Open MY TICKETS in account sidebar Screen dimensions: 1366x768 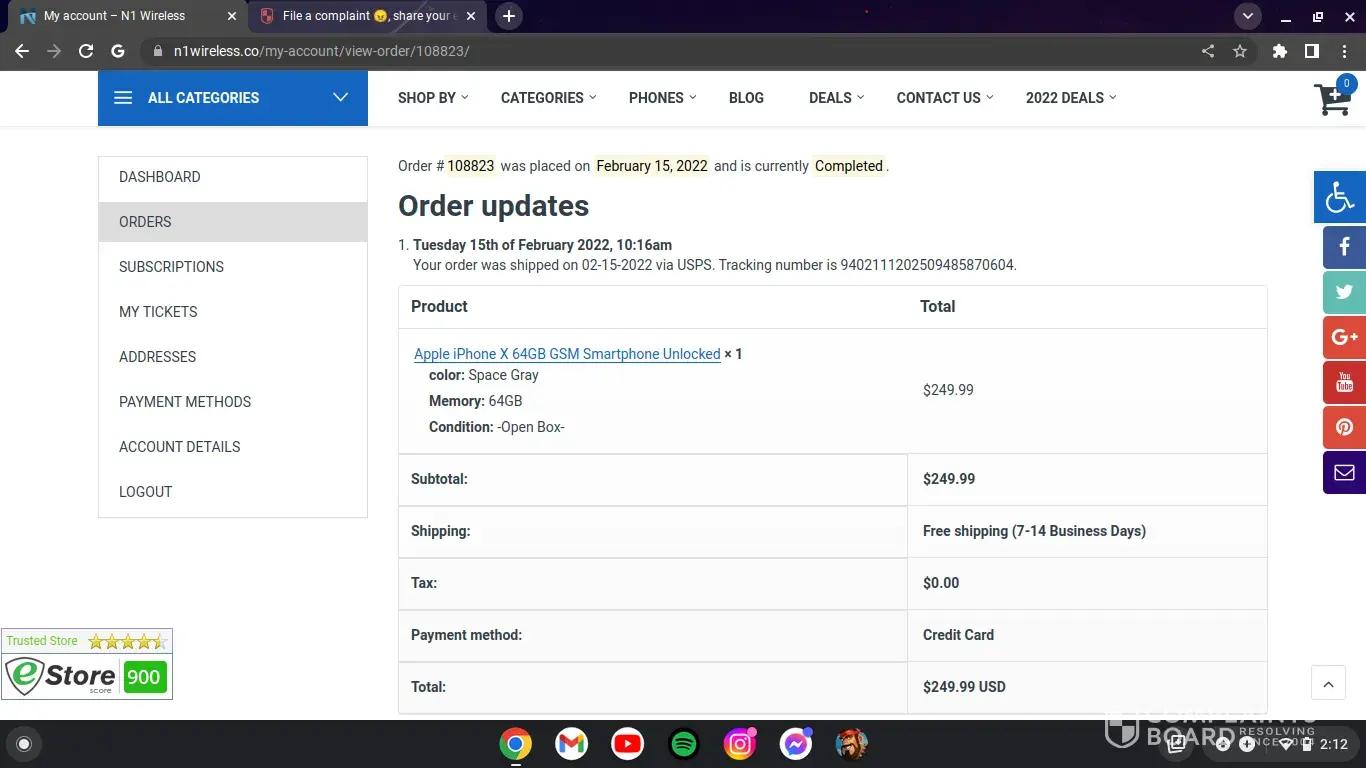233,312
